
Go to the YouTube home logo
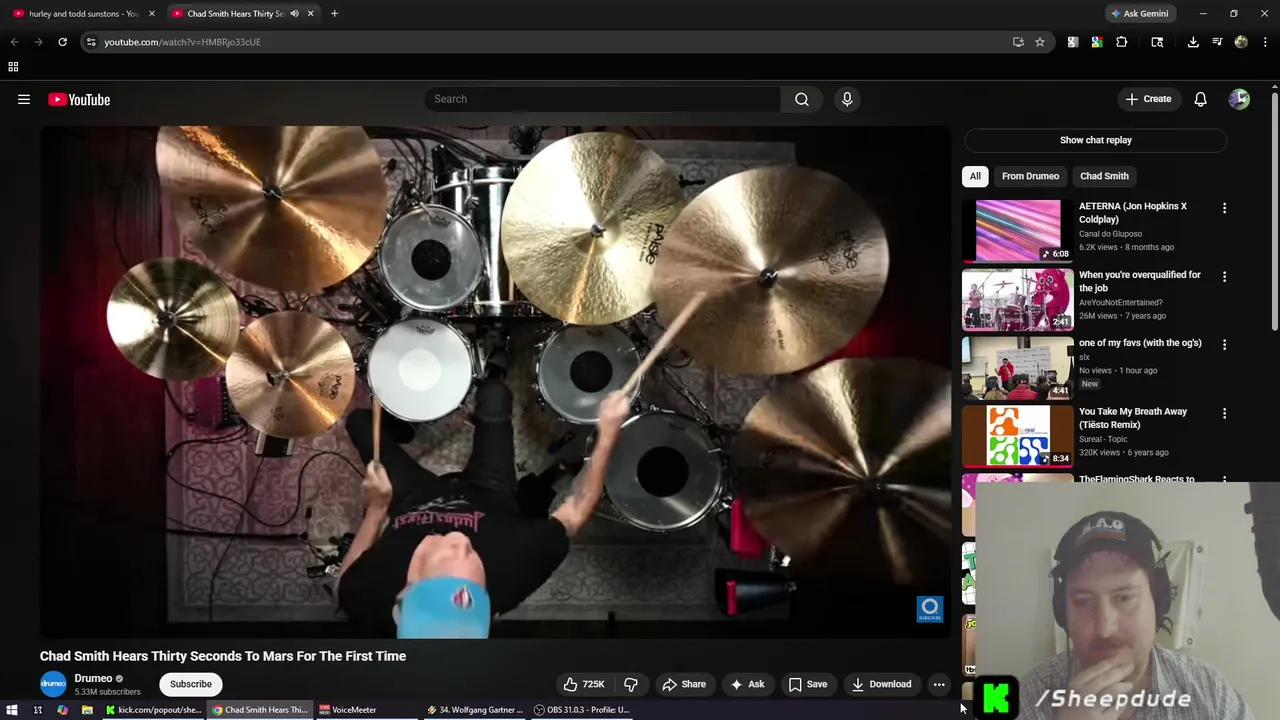coord(79,99)
